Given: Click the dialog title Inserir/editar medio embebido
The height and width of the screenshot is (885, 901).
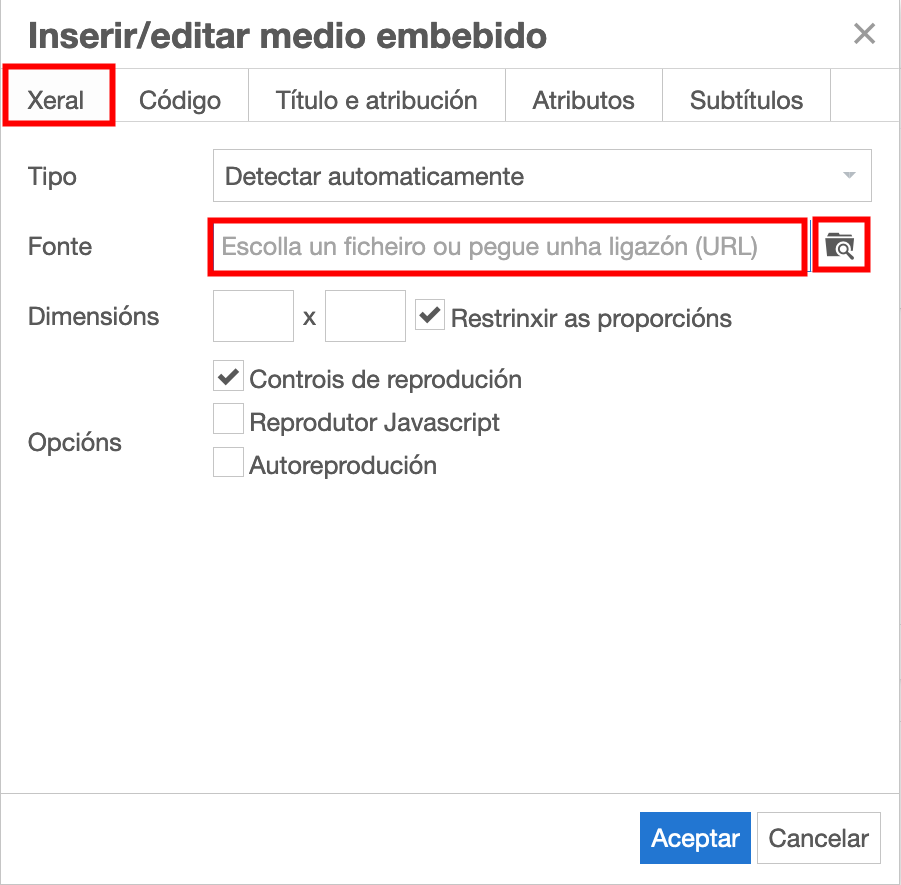Looking at the screenshot, I should (287, 37).
